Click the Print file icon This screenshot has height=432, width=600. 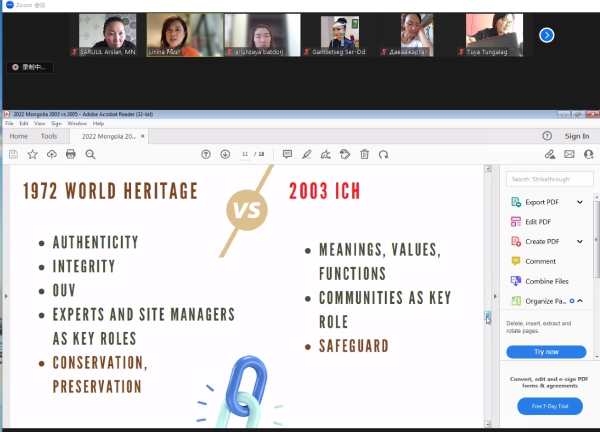[x=70, y=154]
